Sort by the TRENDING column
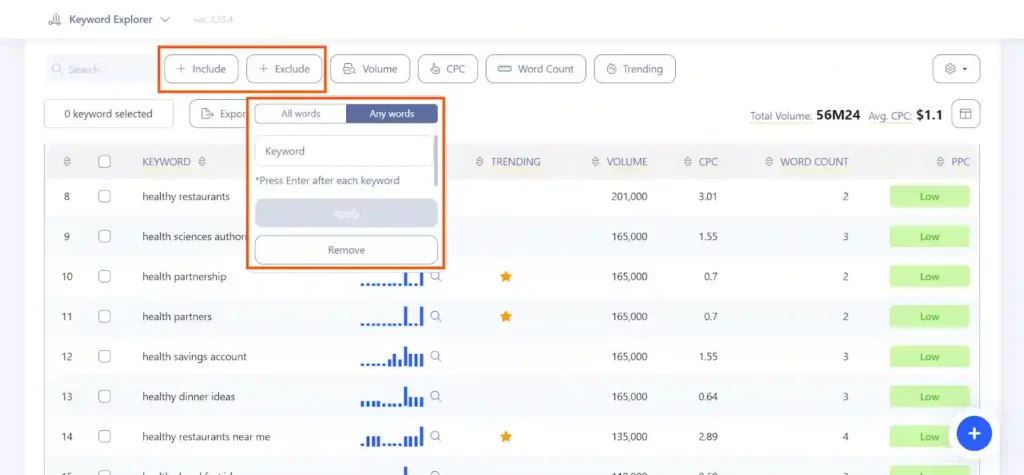Screen dimensions: 1024x475 pos(480,161)
